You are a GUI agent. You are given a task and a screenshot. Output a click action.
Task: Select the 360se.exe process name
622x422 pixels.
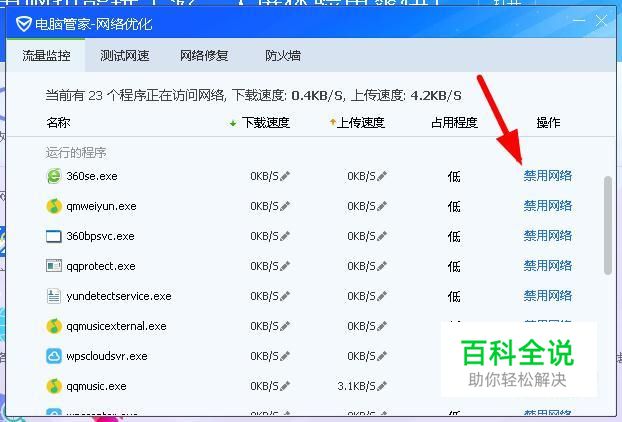92,176
